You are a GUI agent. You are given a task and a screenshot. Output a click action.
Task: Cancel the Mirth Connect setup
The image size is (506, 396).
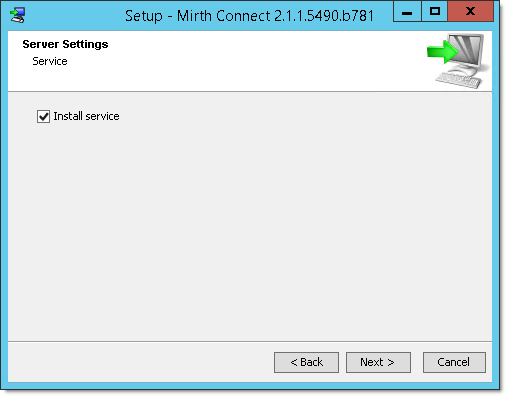coord(454,362)
